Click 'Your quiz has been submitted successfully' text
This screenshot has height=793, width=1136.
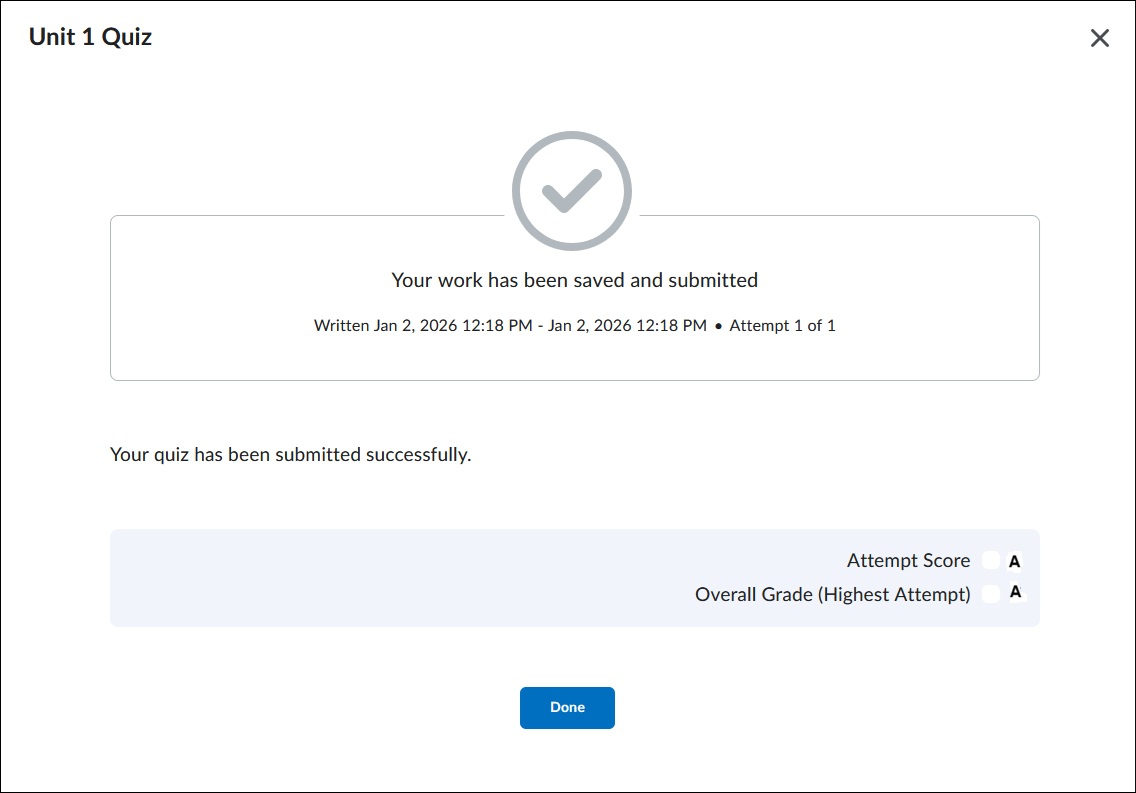(x=290, y=454)
